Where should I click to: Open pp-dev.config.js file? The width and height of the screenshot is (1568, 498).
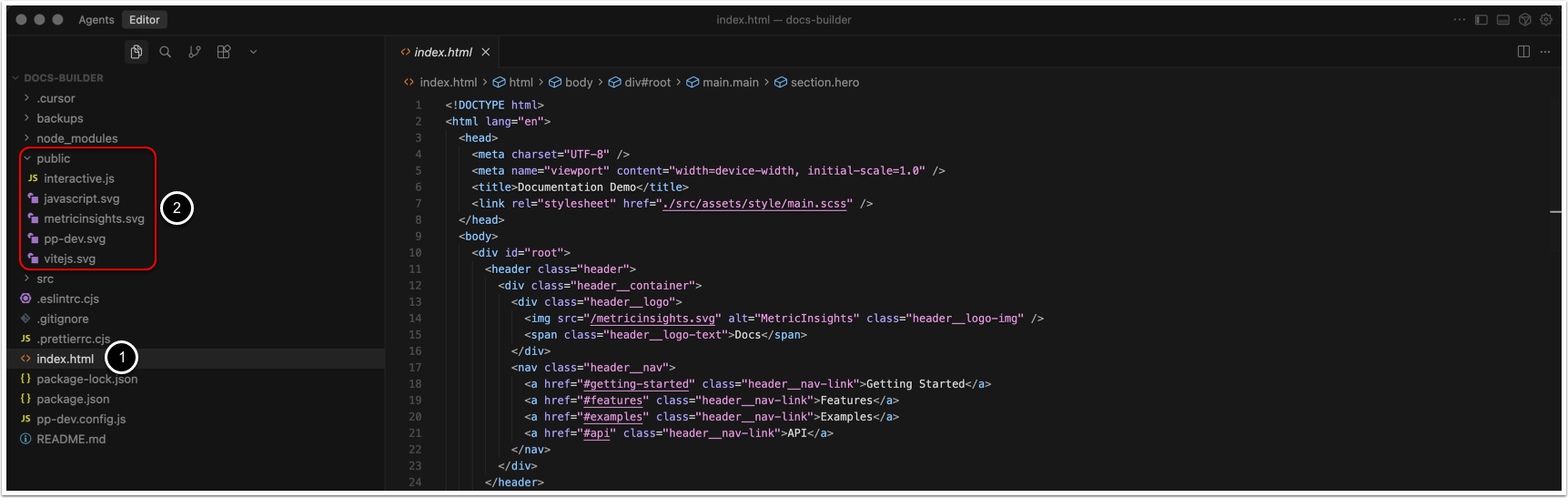click(x=81, y=419)
